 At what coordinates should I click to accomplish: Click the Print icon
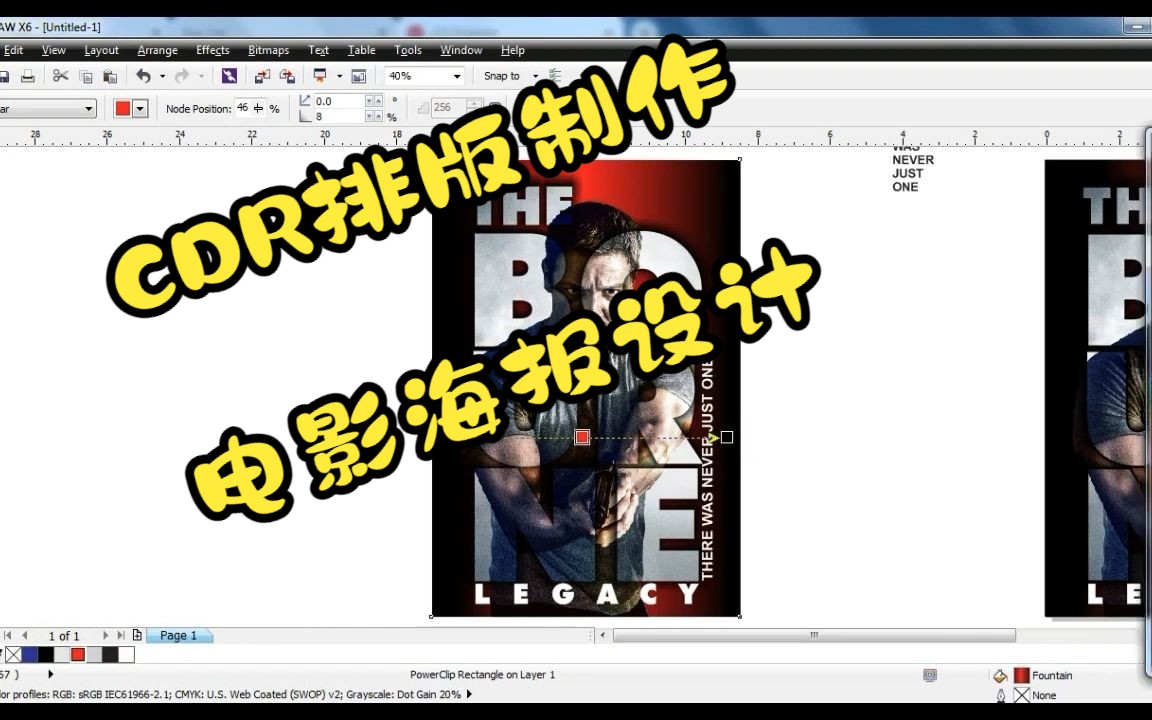tap(29, 75)
